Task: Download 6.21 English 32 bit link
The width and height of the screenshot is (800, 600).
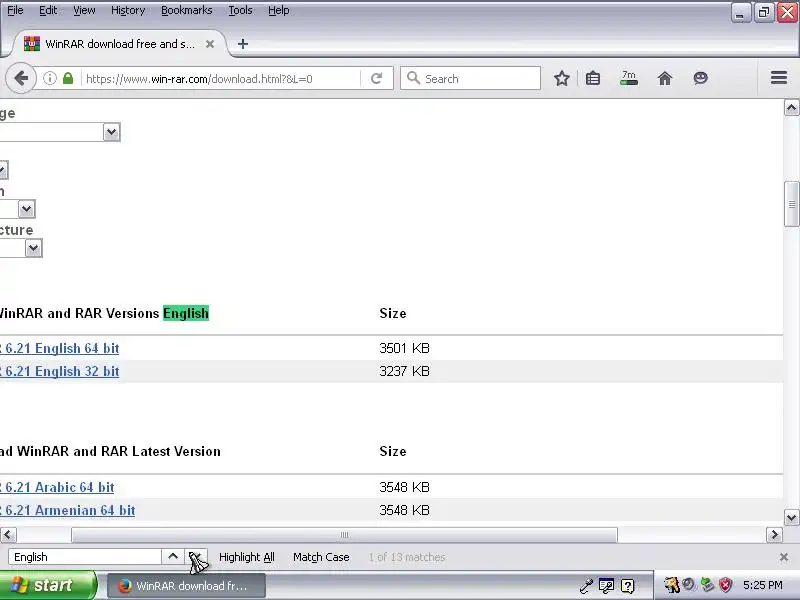Action: [60, 371]
